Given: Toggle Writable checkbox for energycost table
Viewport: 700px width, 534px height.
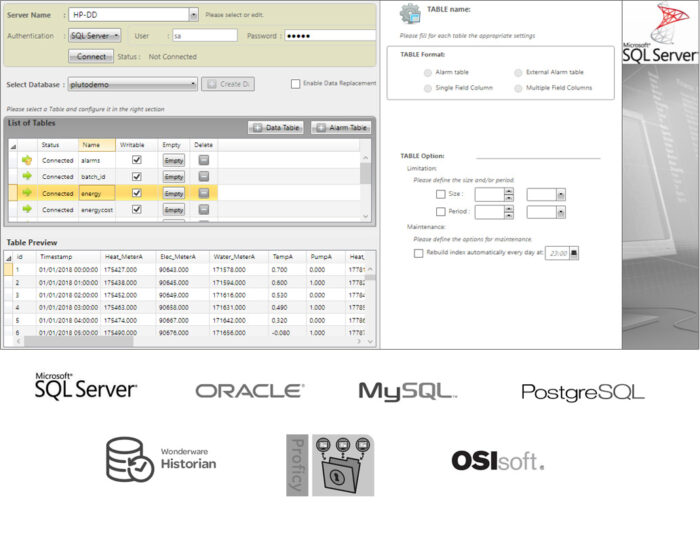Looking at the screenshot, I should [x=137, y=209].
